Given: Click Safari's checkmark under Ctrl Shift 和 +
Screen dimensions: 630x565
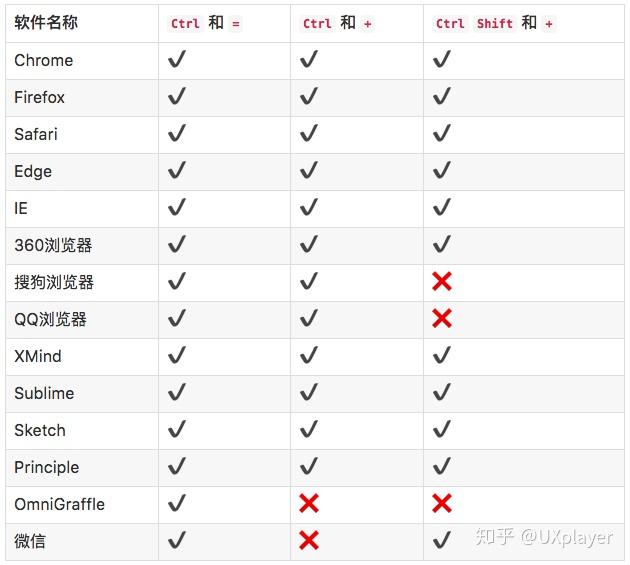Looking at the screenshot, I should pos(442,133).
